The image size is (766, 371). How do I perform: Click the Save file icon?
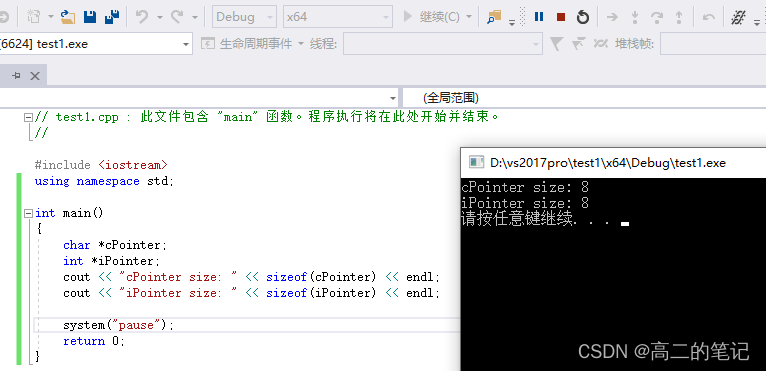click(90, 17)
